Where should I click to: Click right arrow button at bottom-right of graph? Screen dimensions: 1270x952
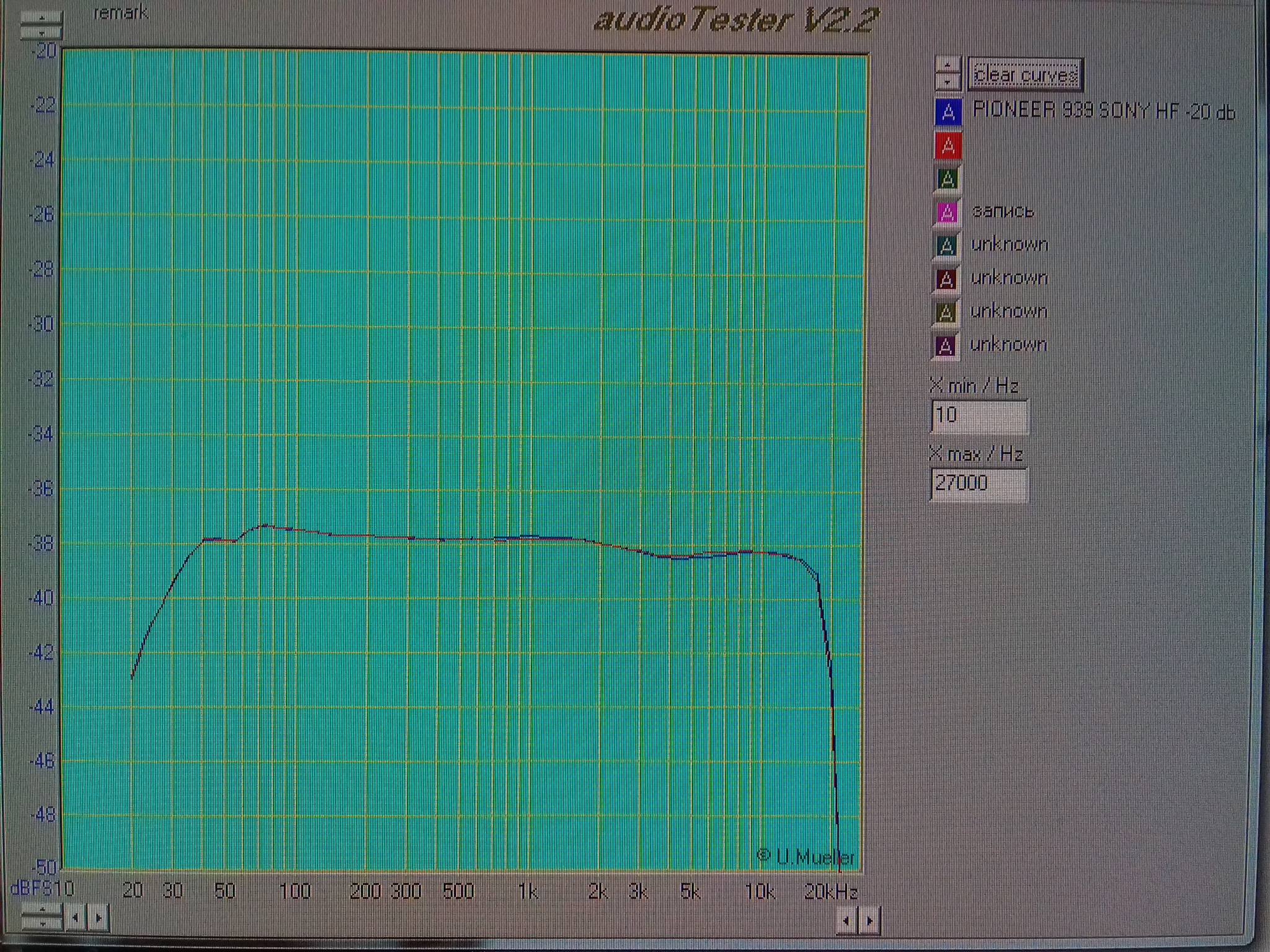pos(869,921)
